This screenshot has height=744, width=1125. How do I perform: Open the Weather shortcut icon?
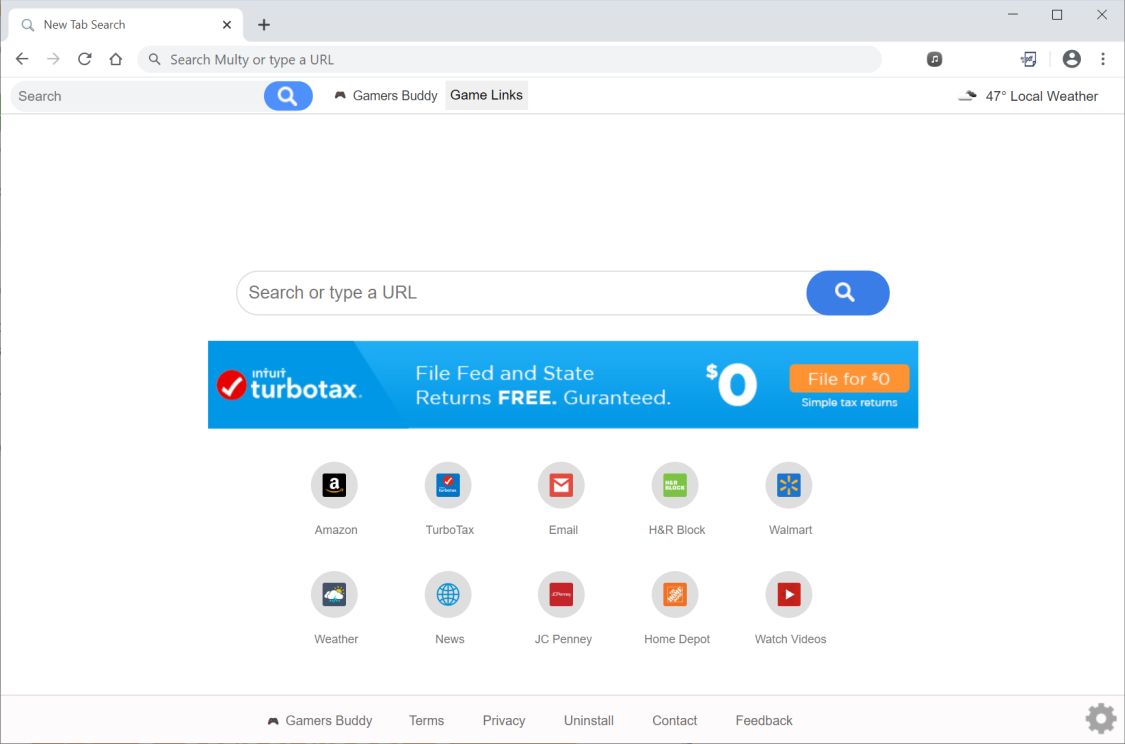click(x=335, y=594)
